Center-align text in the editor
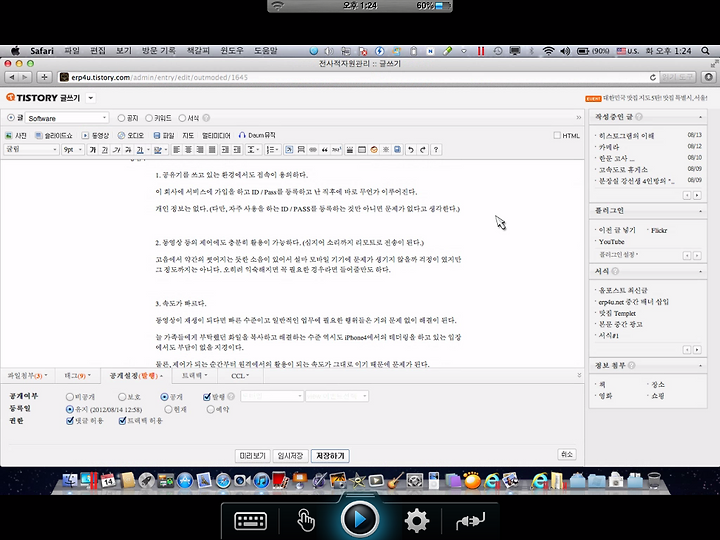 click(x=188, y=150)
